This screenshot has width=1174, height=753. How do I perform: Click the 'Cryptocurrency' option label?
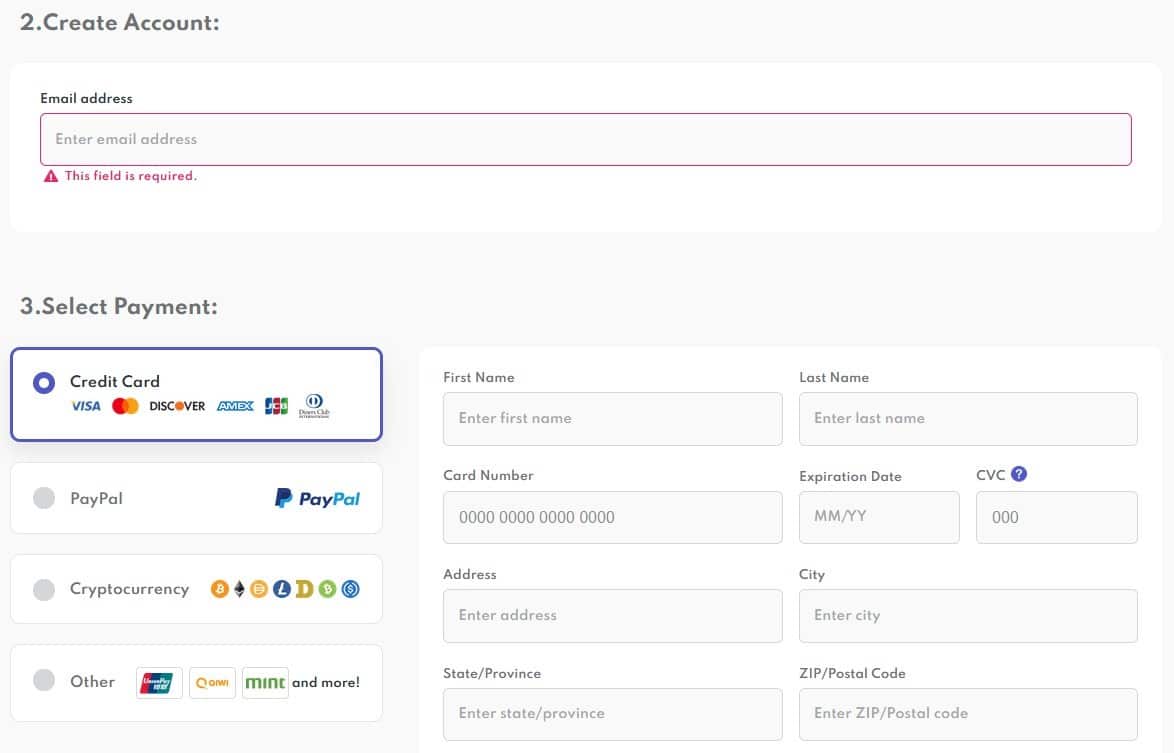[x=130, y=589]
